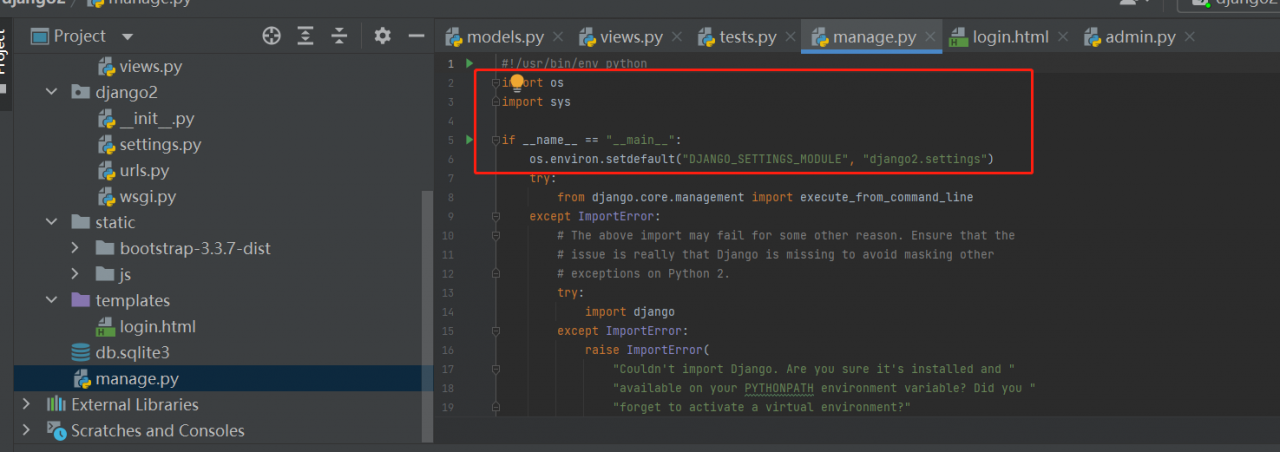Close the manage.py tab

tap(931, 37)
